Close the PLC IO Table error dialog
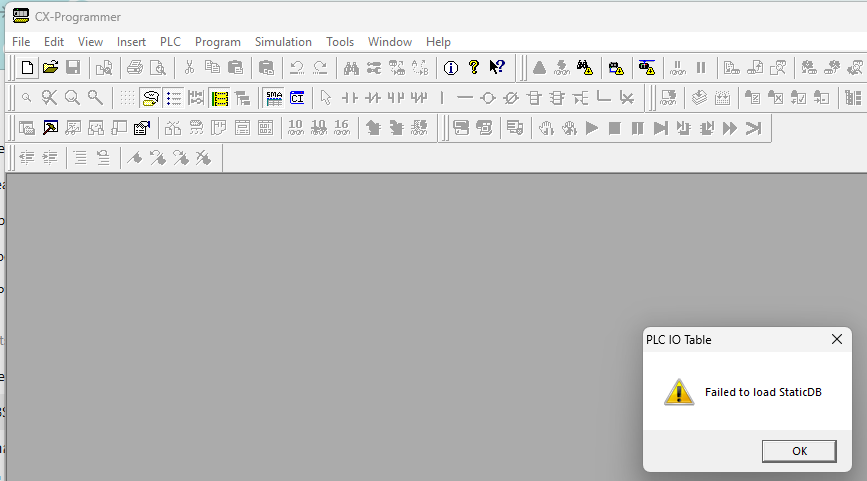This screenshot has width=867, height=481. [798, 451]
